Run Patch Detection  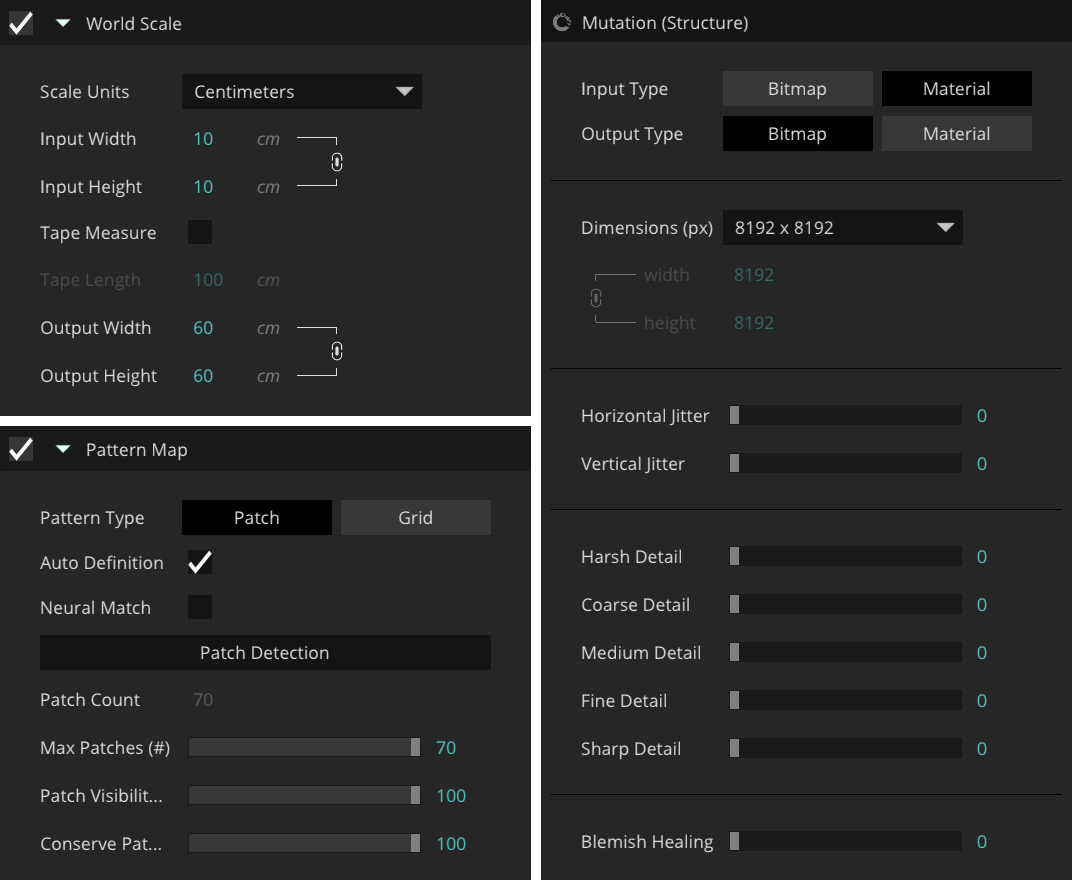click(265, 652)
